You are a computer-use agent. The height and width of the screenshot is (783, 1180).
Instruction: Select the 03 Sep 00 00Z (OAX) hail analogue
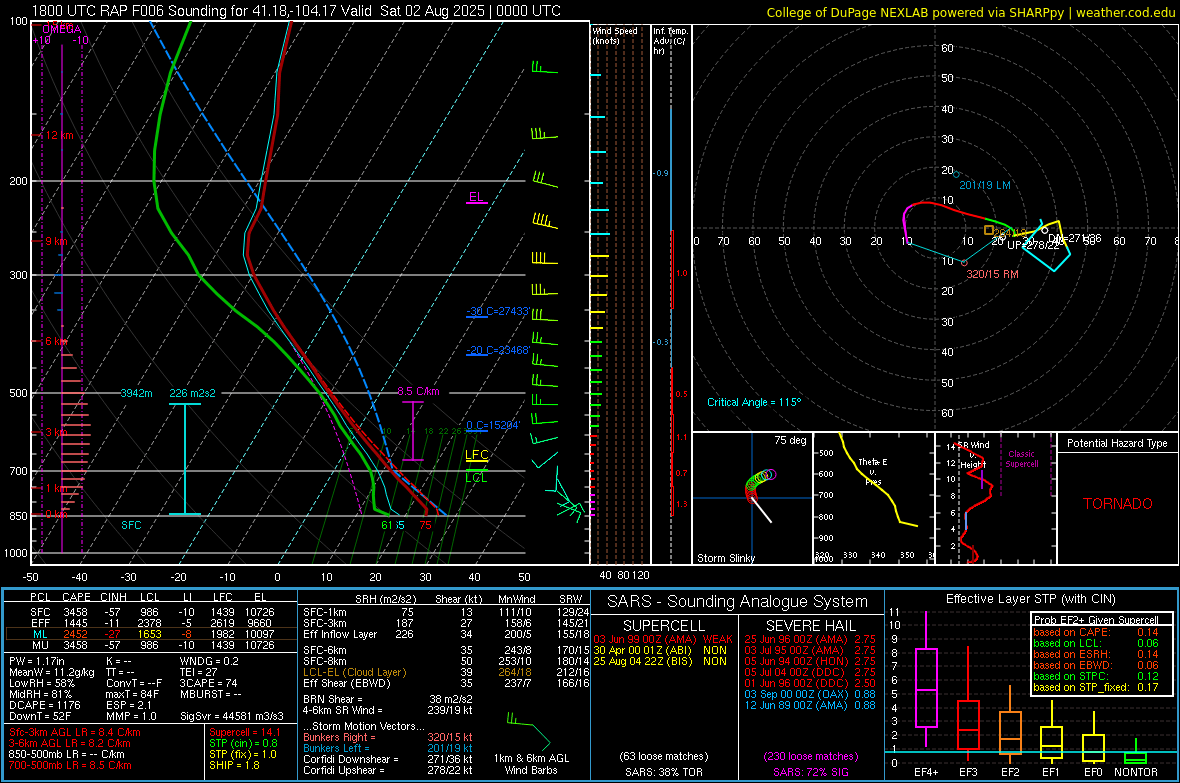pyautogui.click(x=810, y=694)
